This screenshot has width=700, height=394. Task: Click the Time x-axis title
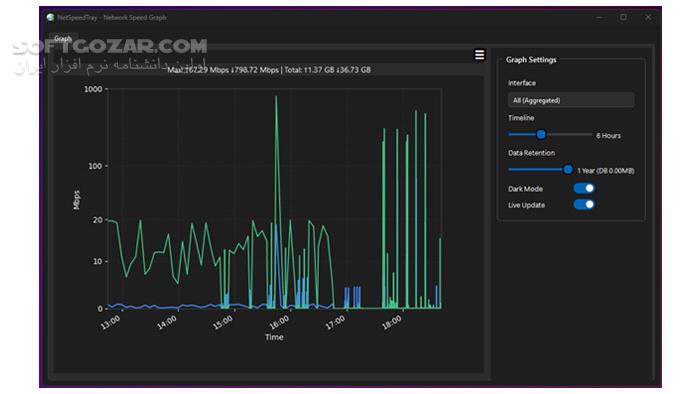pyautogui.click(x=274, y=337)
